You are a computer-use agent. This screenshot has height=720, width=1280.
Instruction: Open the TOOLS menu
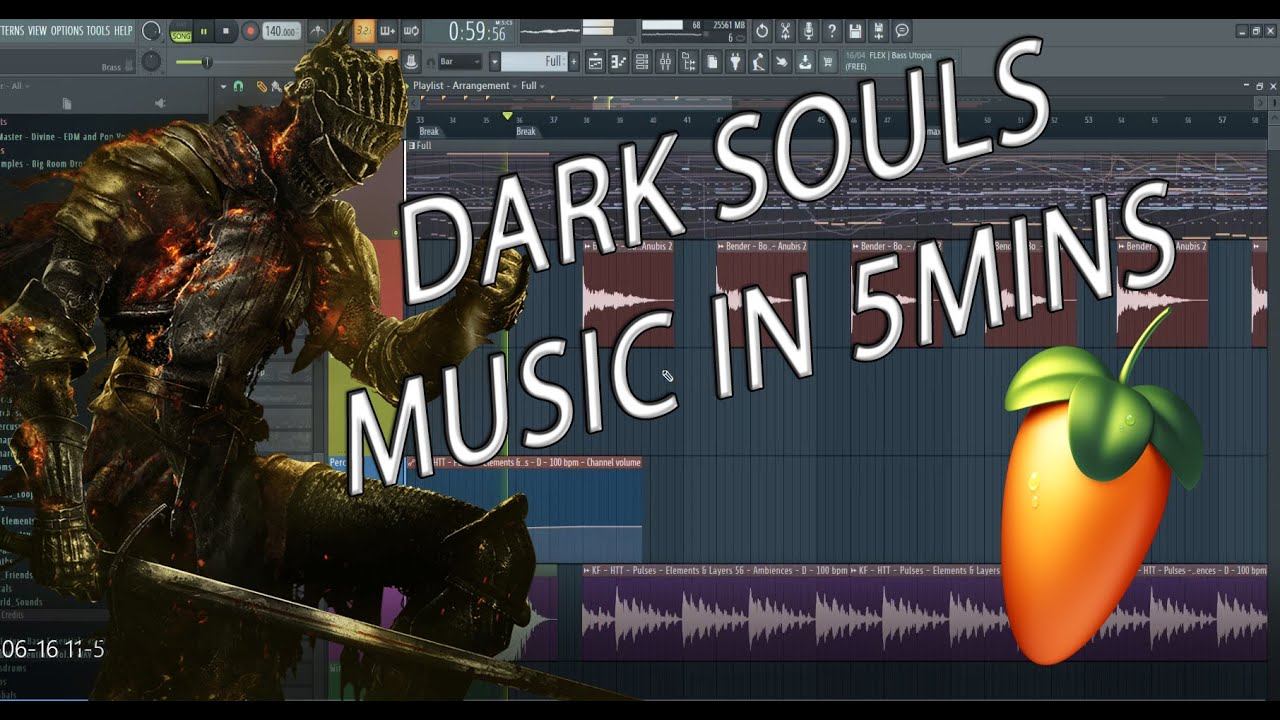click(x=98, y=31)
